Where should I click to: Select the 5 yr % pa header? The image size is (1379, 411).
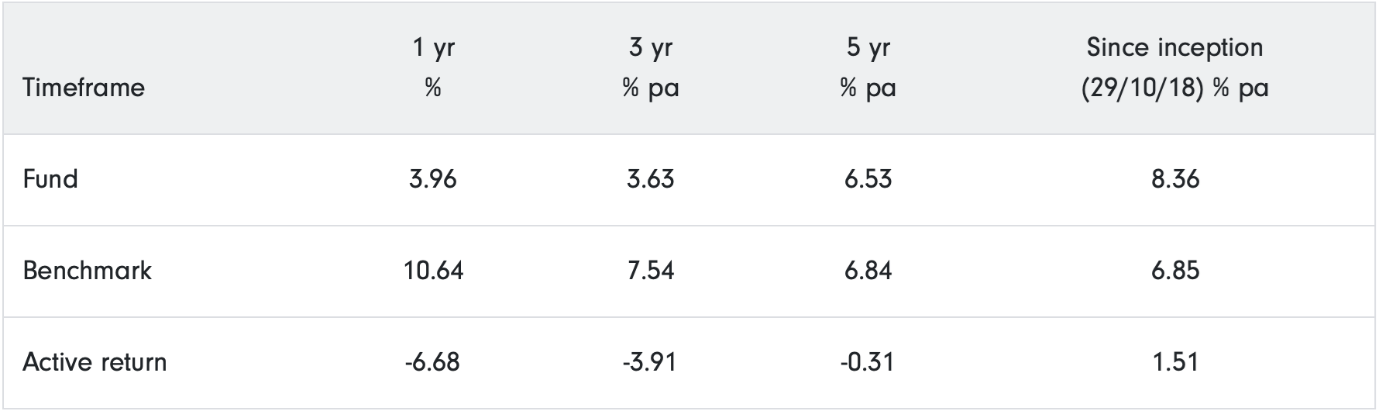tap(866, 68)
